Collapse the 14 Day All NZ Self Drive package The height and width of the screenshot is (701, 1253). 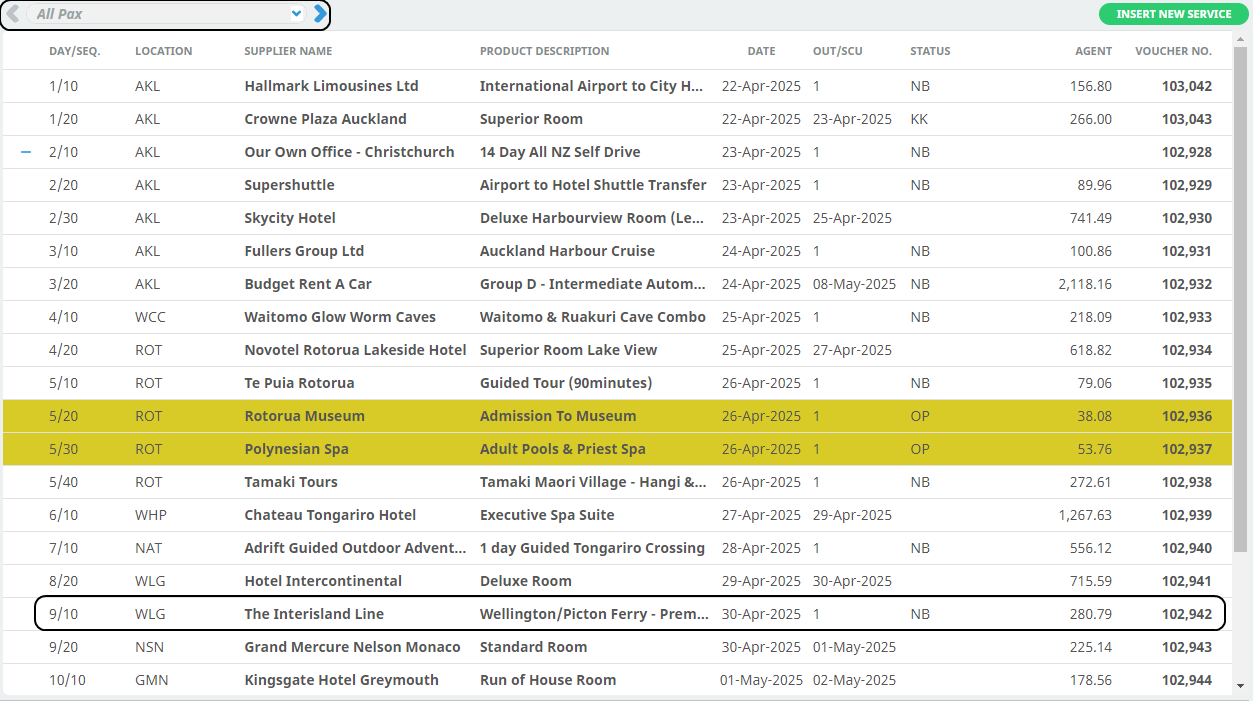[26, 152]
